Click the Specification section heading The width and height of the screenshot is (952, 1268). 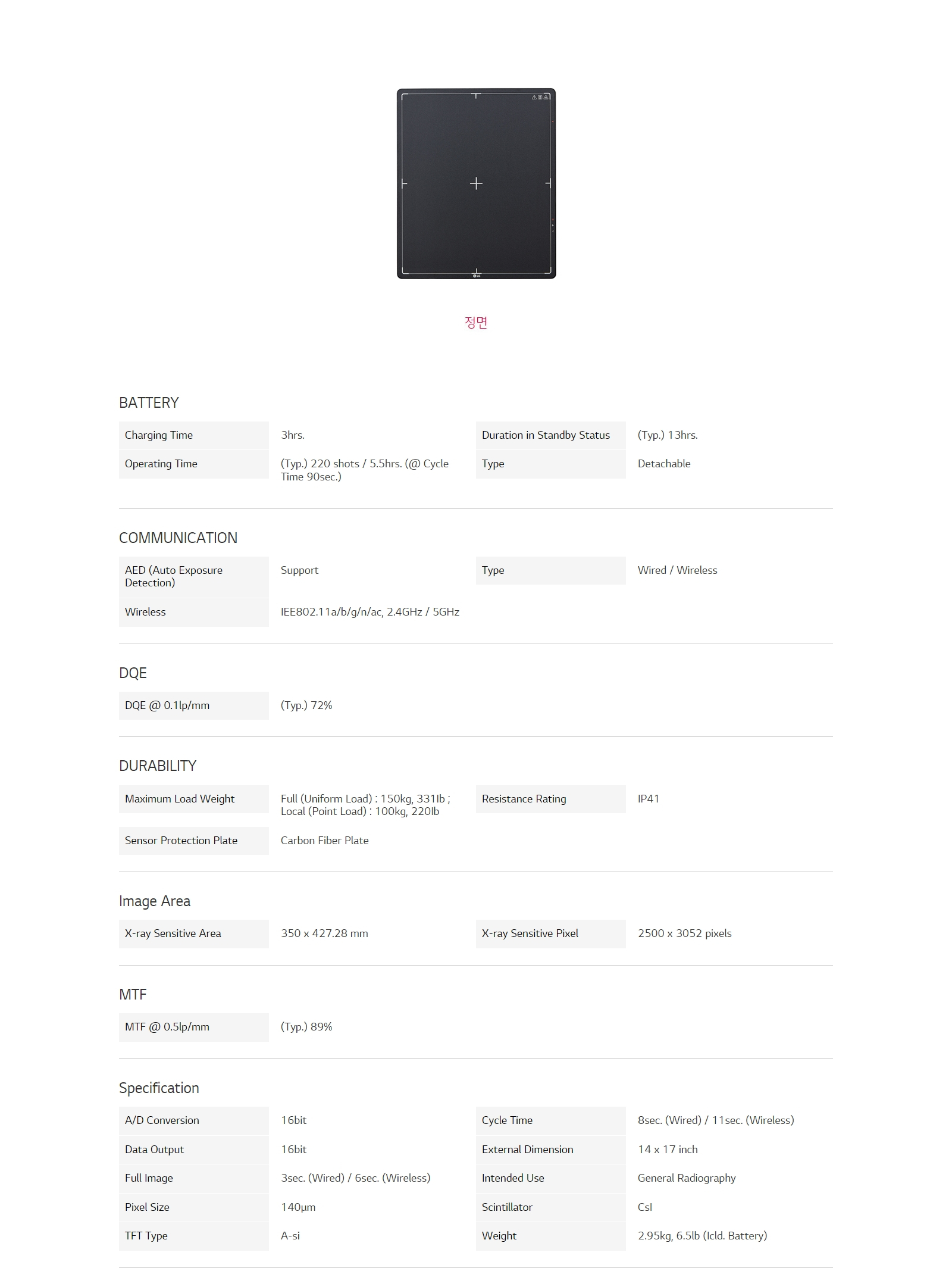coord(159,1088)
